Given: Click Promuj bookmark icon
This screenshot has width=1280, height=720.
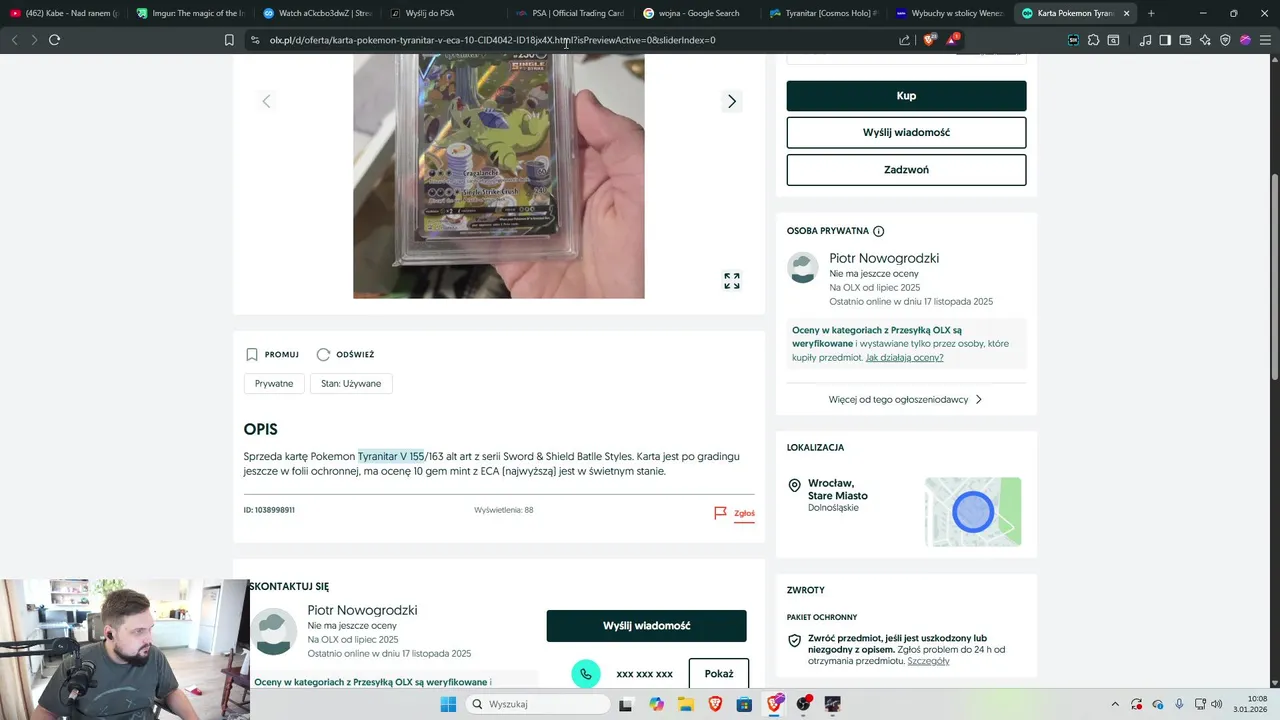Looking at the screenshot, I should tap(252, 354).
